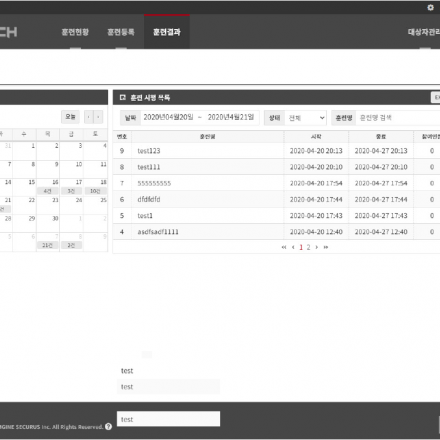Click the 훈련명 검색 search field

398,118
